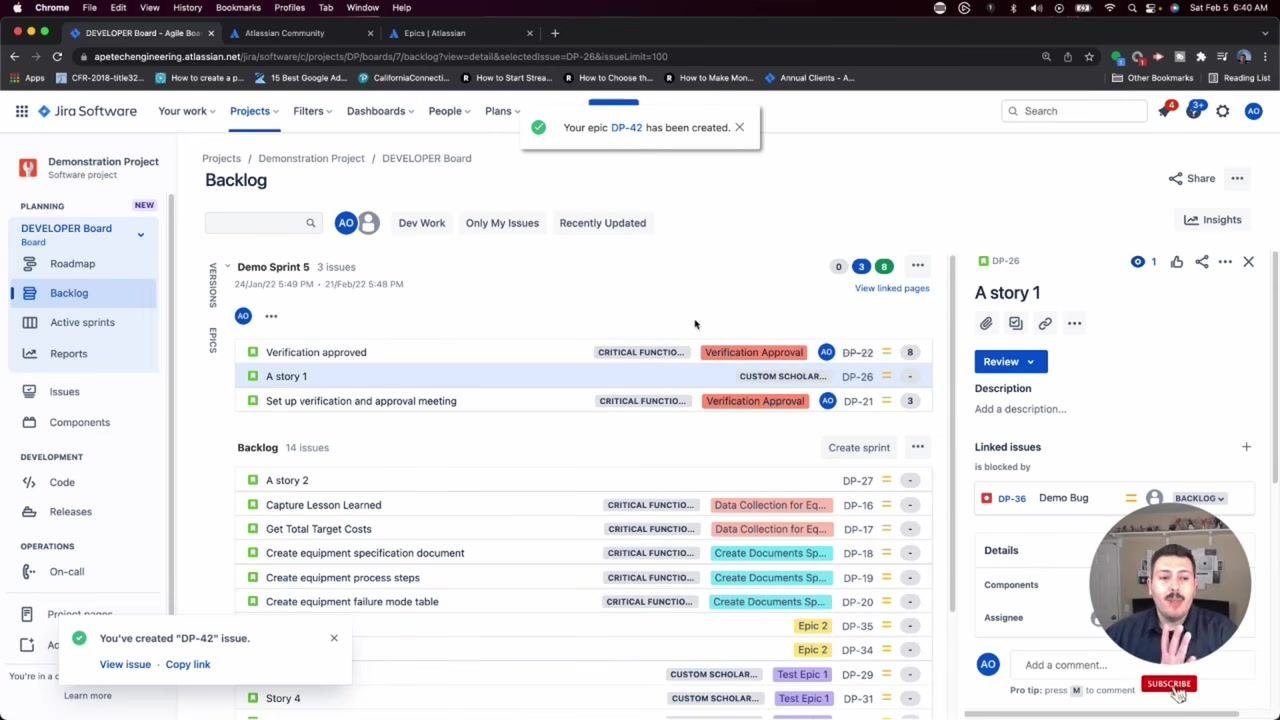Toggle Recently Updated quick filter
The height and width of the screenshot is (720, 1280).
(x=603, y=223)
